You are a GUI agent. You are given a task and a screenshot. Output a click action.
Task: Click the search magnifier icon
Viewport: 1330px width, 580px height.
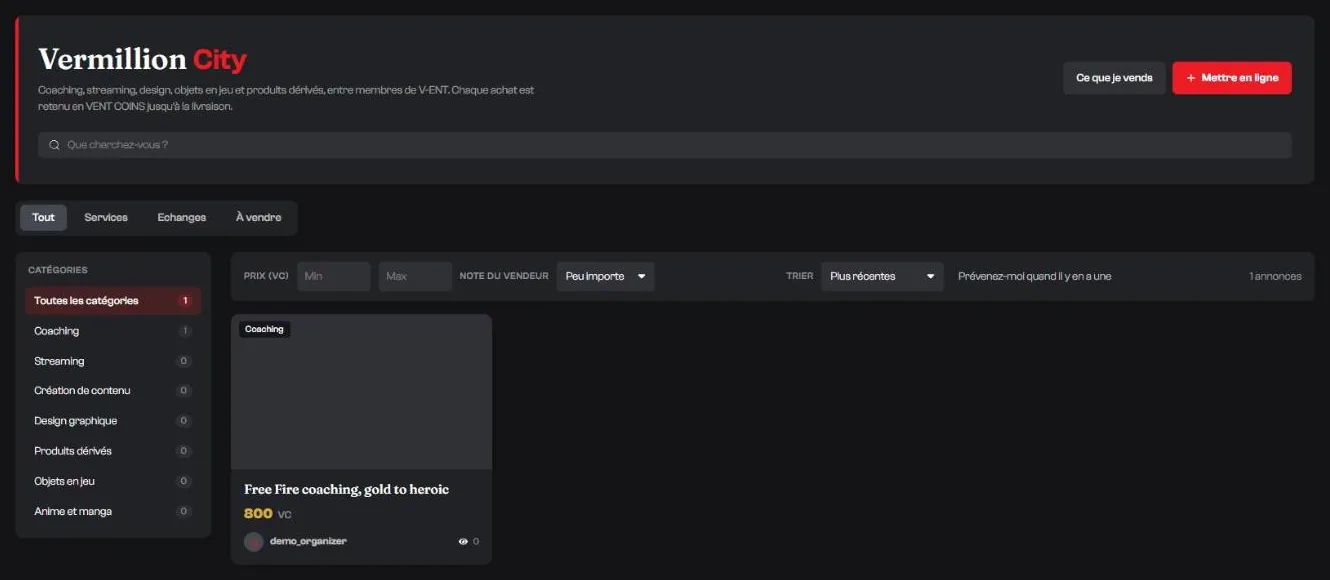pyautogui.click(x=54, y=145)
